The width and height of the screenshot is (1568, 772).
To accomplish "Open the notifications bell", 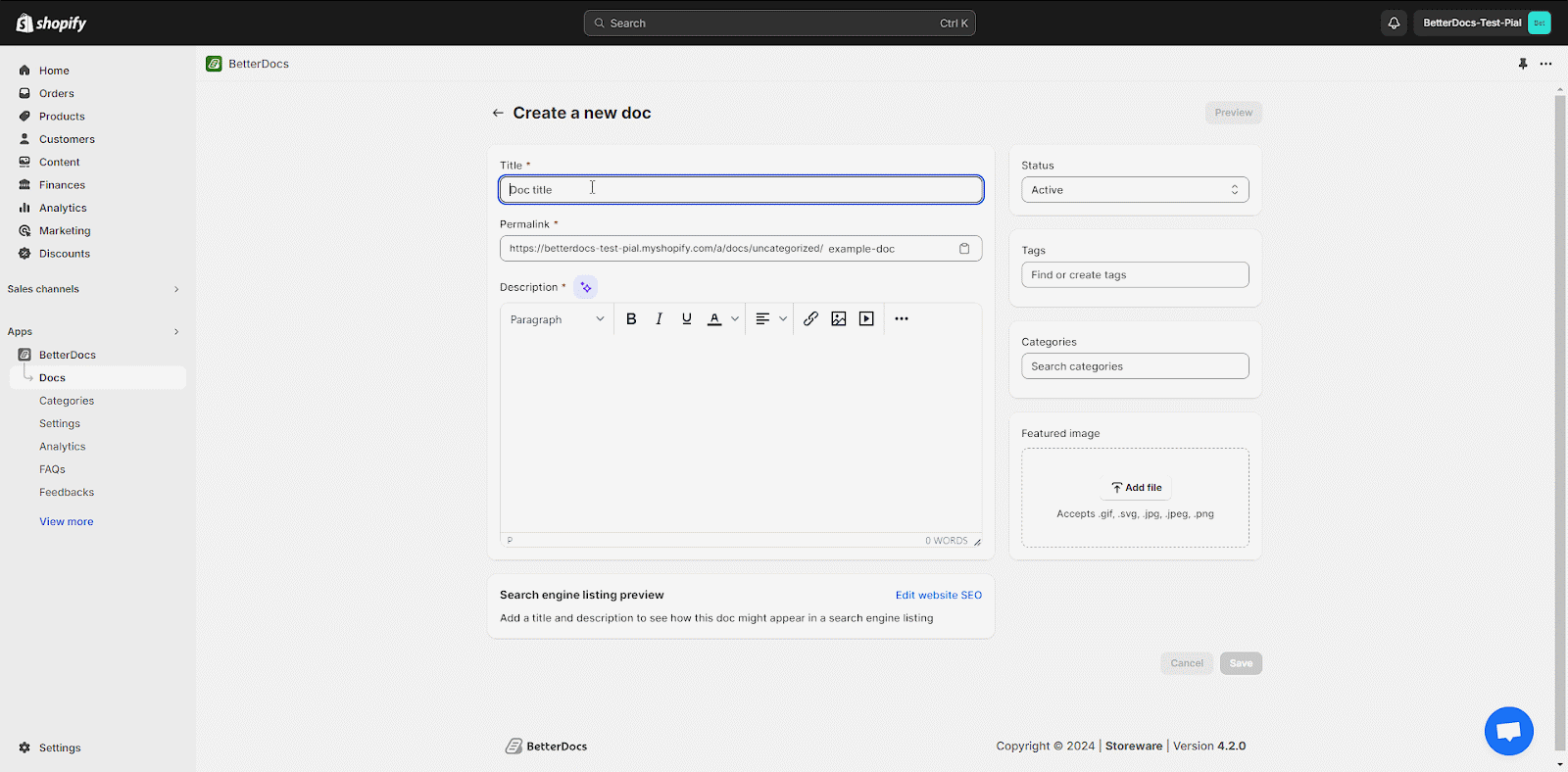I will (x=1394, y=23).
